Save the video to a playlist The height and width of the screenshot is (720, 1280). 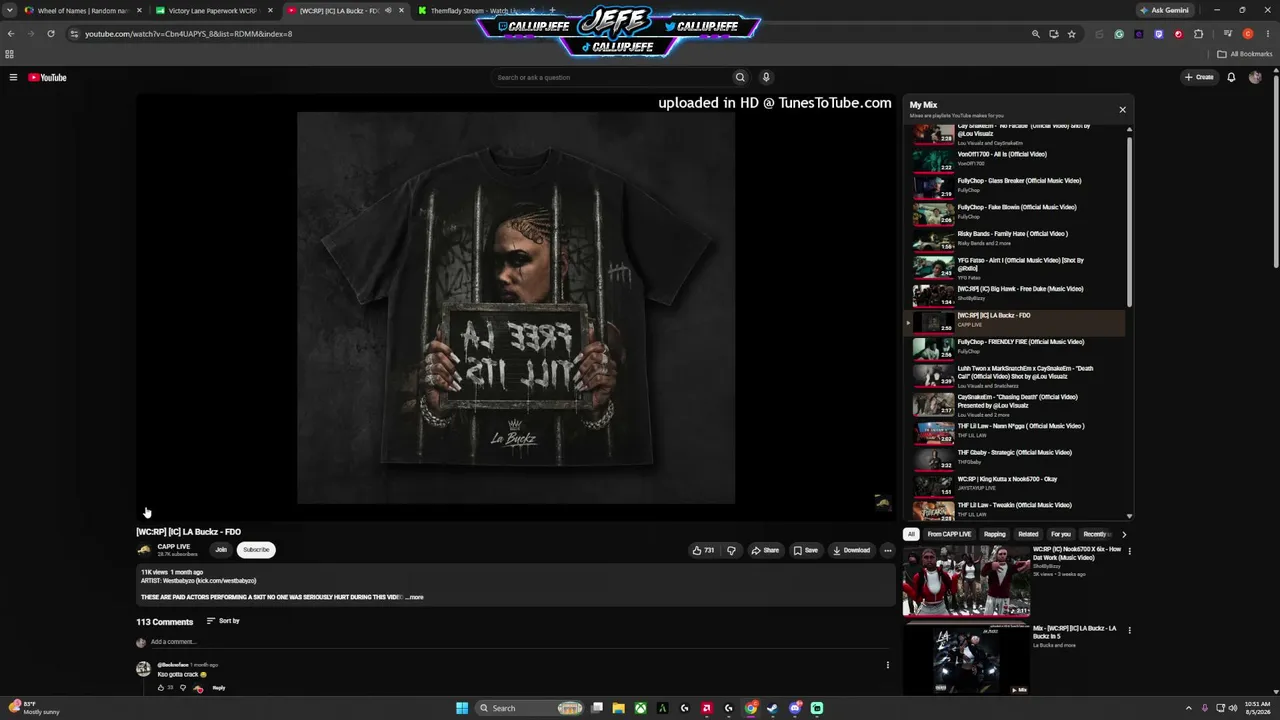[x=806, y=550]
